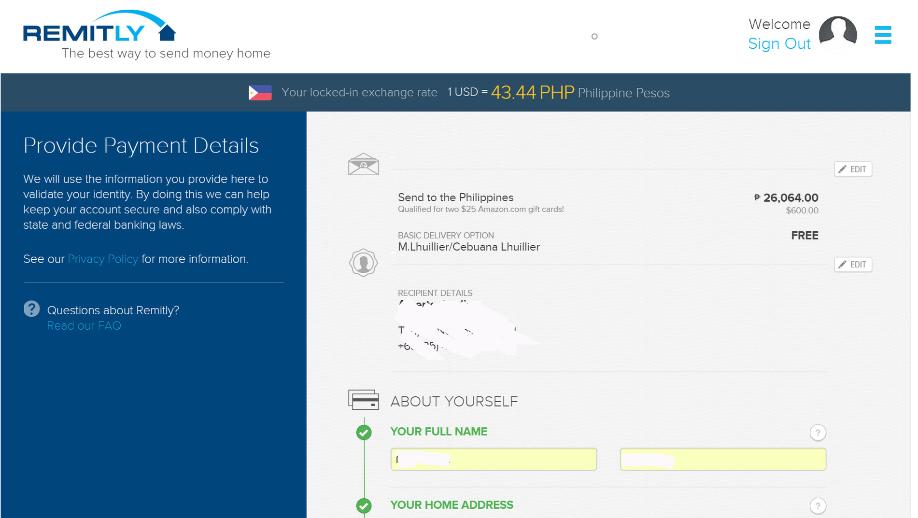Select the ₱ 26,064.00 amount
The image size is (918, 518).
pos(786,198)
